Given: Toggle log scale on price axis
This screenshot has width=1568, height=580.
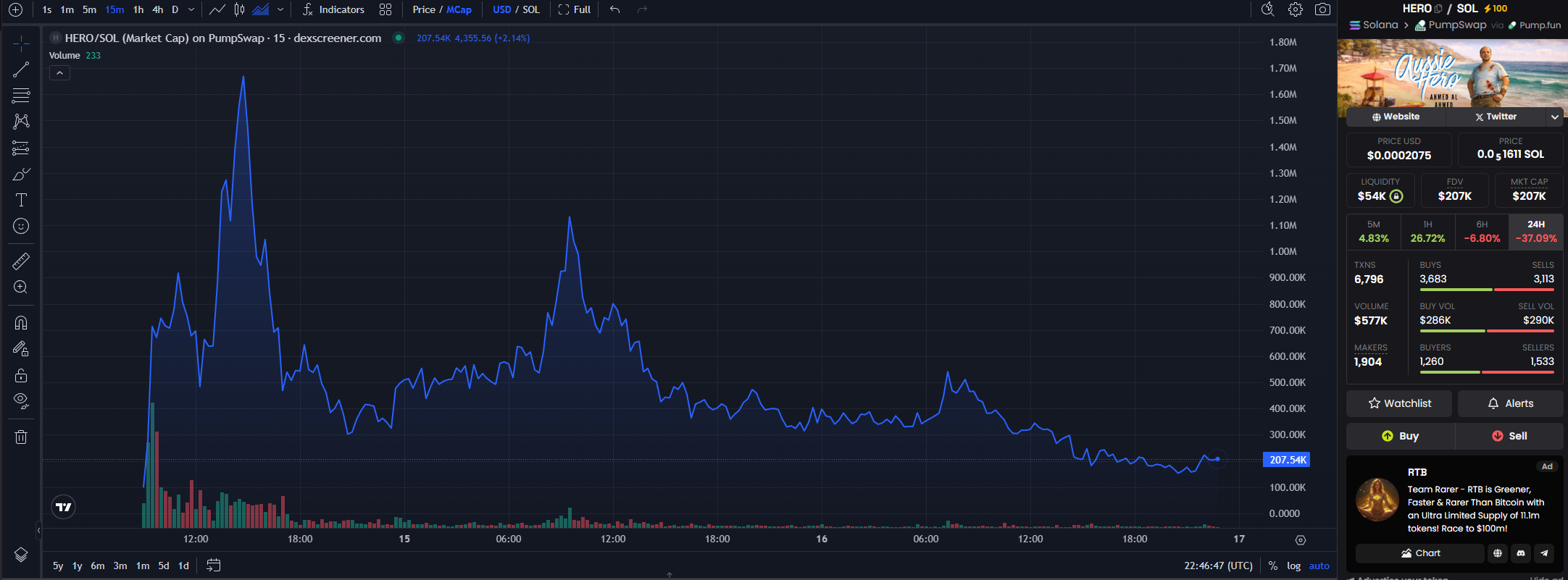Looking at the screenshot, I should 1293,566.
